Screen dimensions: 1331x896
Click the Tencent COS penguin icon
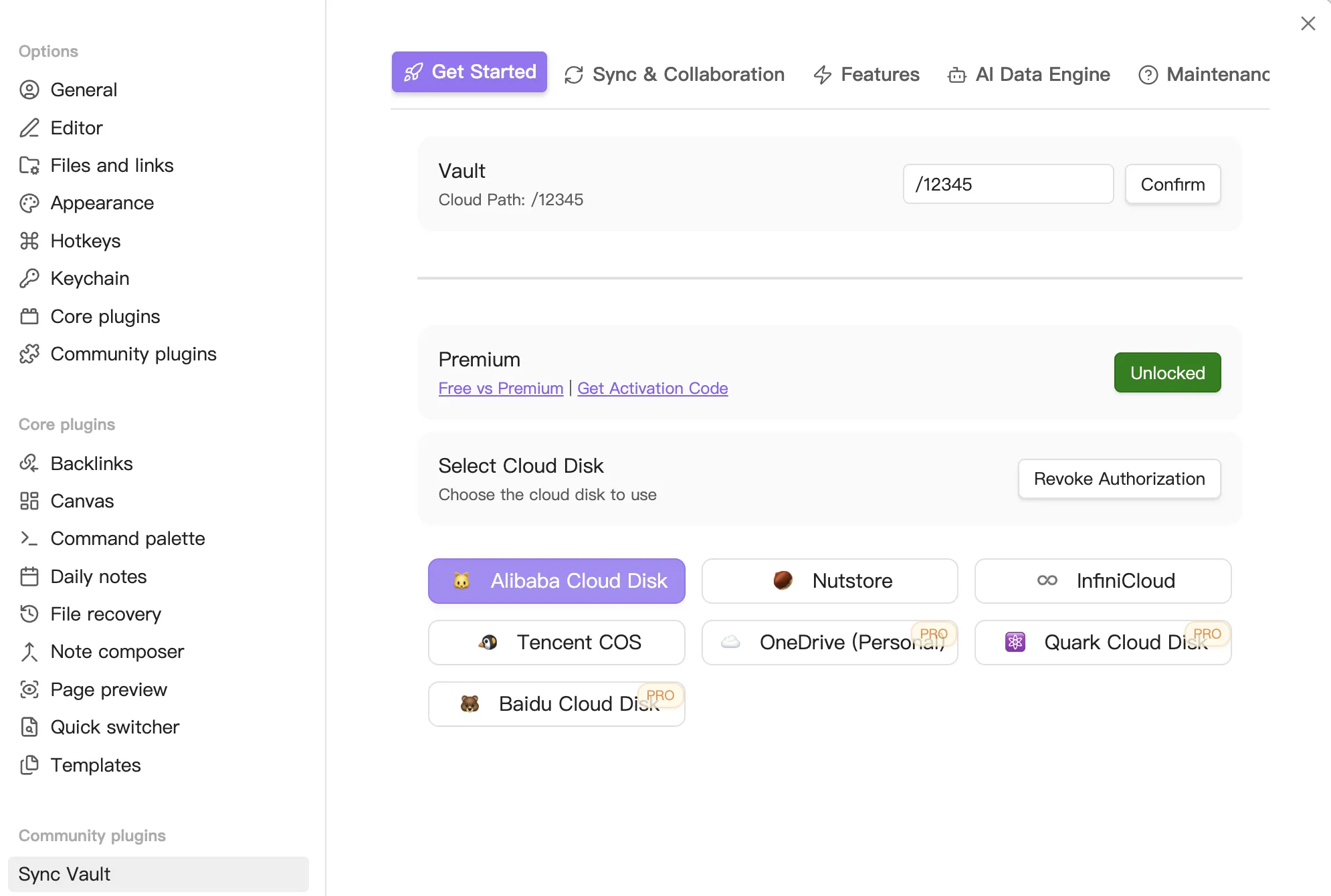(x=488, y=642)
